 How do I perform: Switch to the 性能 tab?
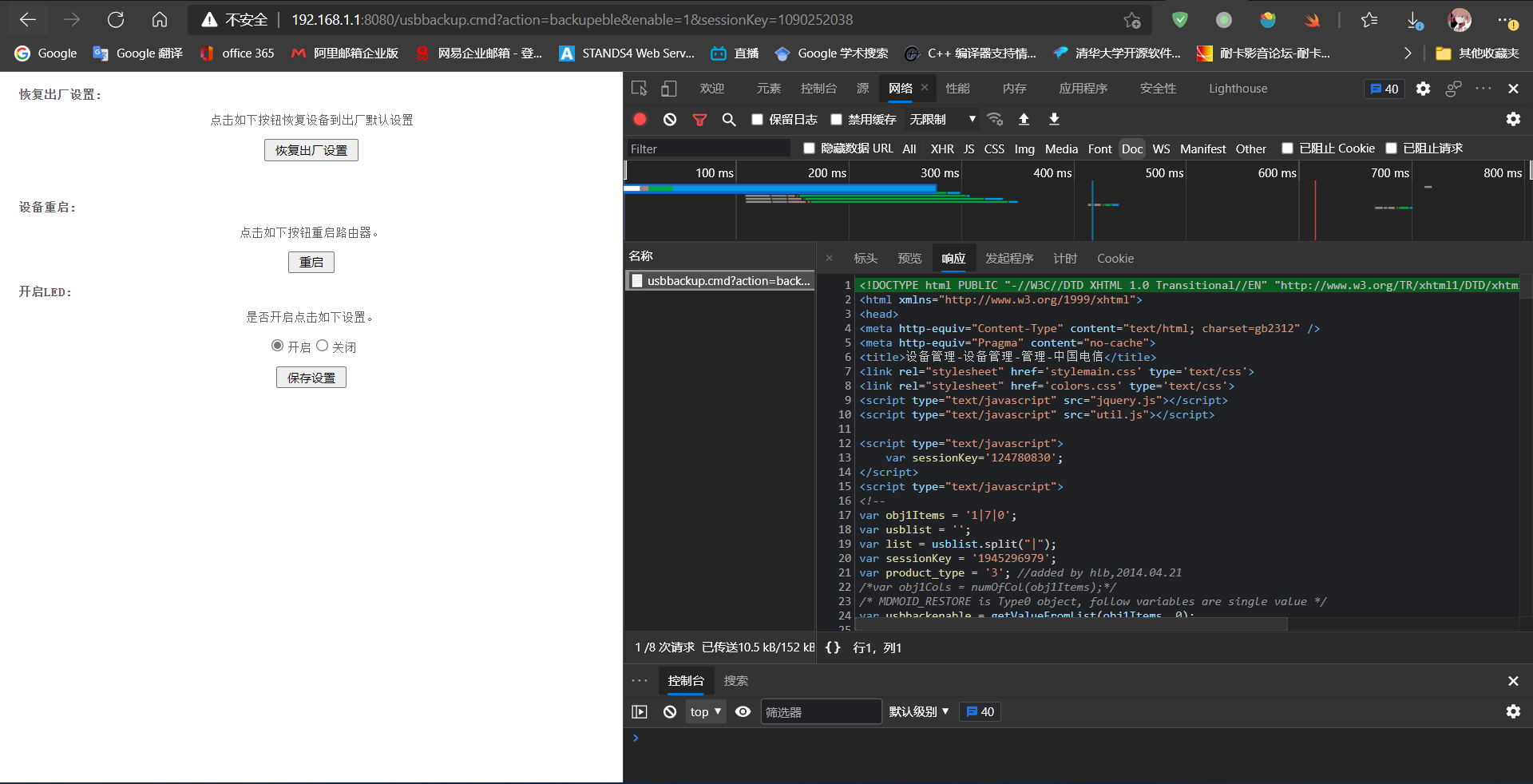tap(957, 89)
